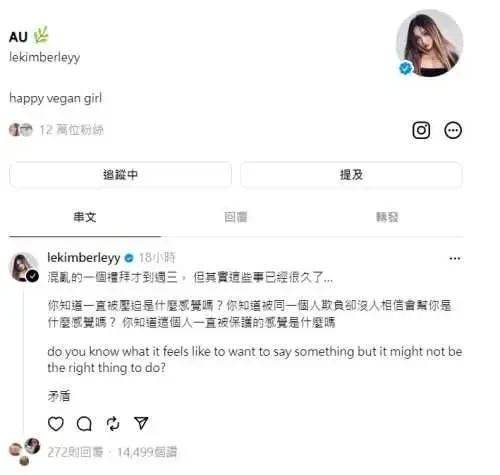
Task: Switch to the 轉發 reposts tab
Action: (x=387, y=217)
